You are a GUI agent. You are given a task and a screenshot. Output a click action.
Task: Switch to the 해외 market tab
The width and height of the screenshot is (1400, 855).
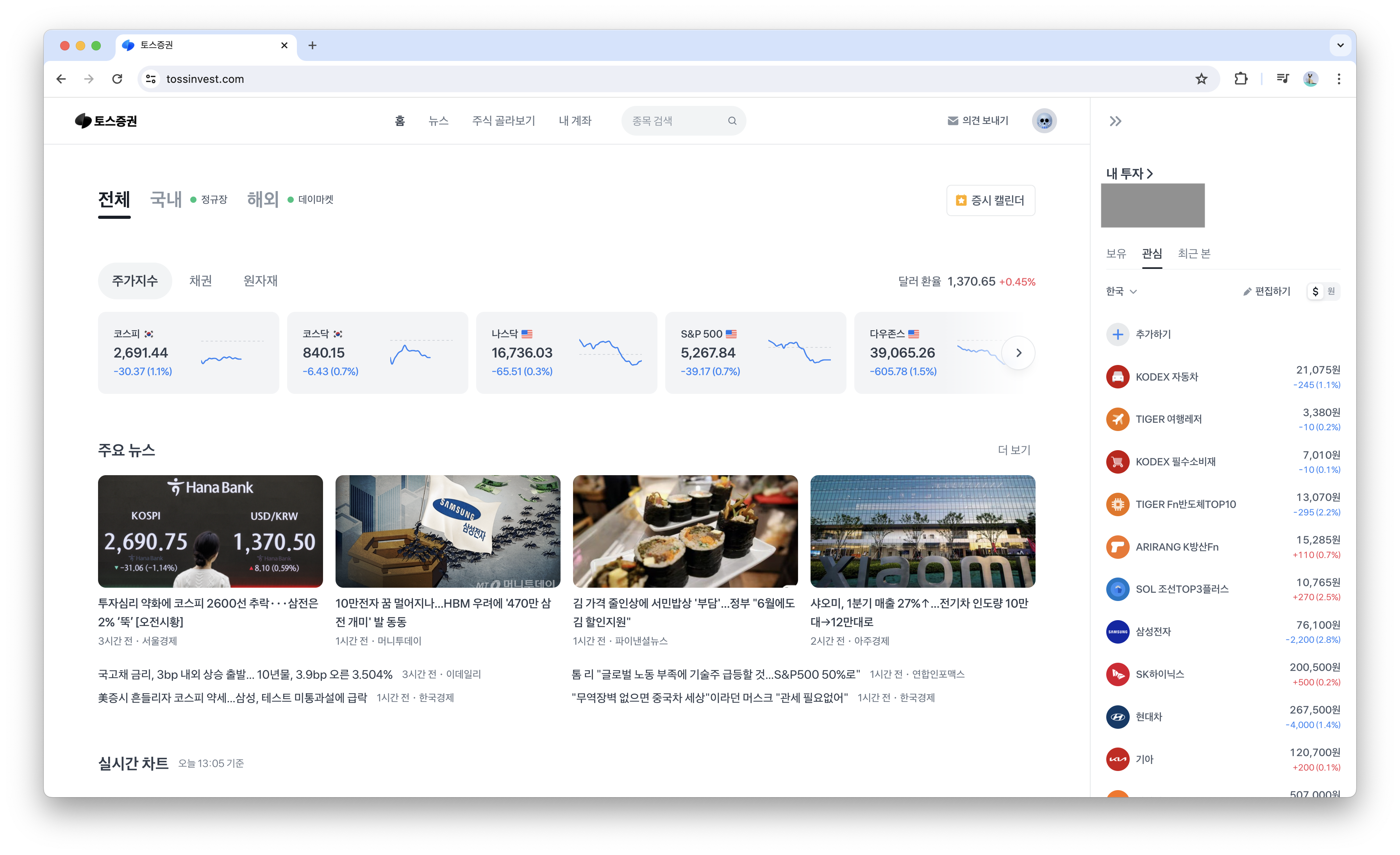pos(262,200)
